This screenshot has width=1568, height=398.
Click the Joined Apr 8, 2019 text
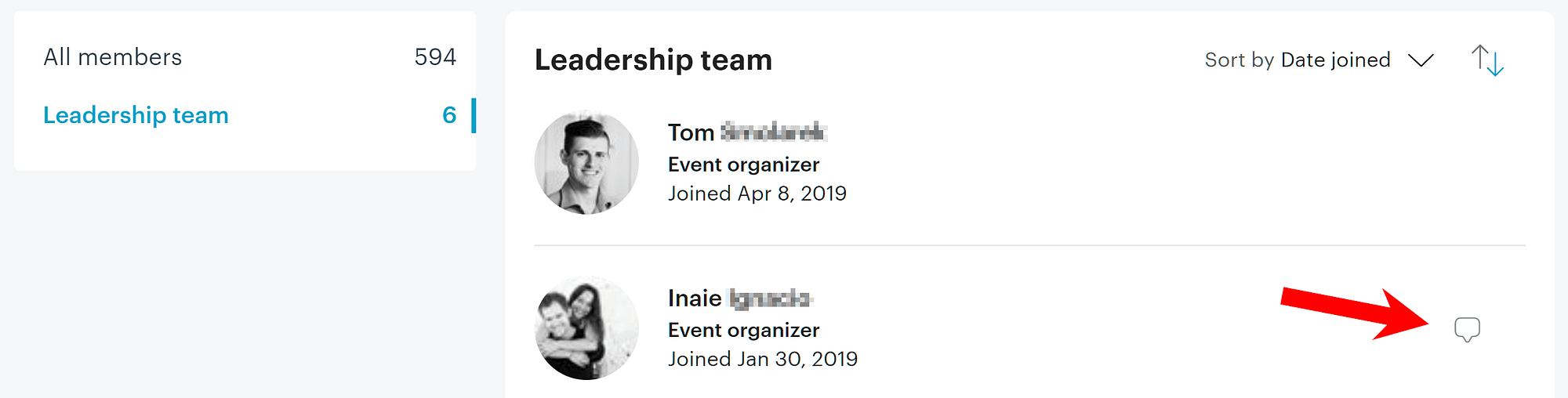pos(757,194)
